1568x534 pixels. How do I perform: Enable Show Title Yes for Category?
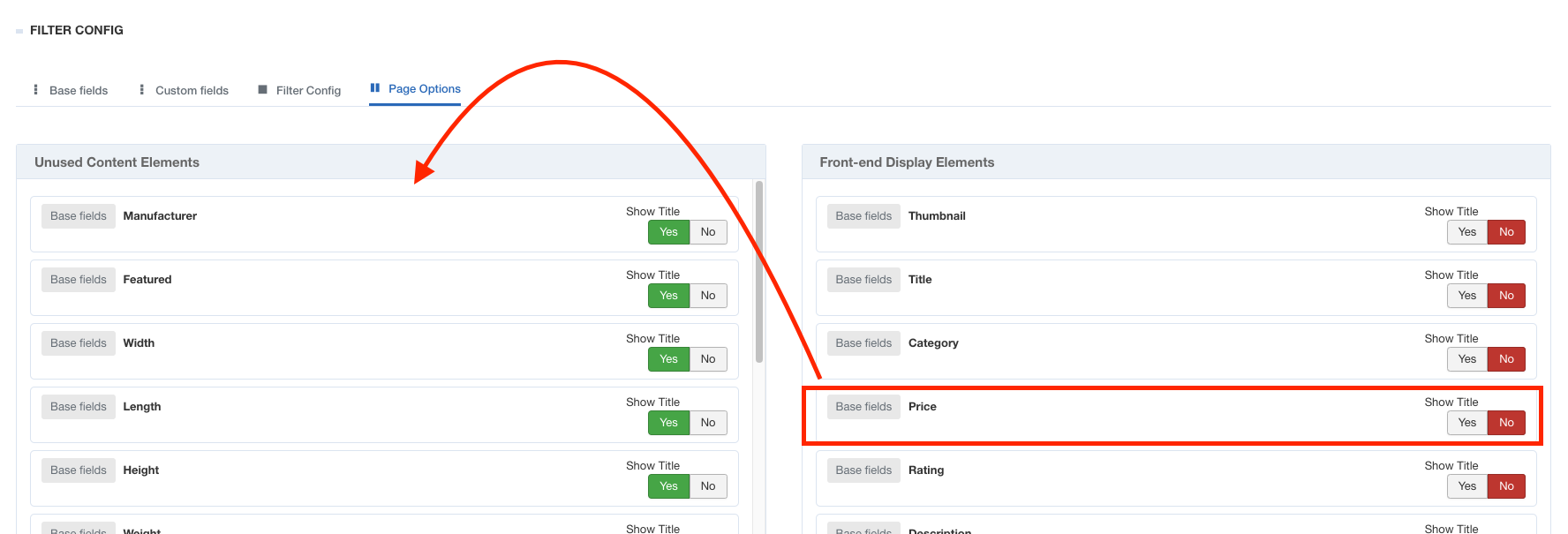point(1466,359)
